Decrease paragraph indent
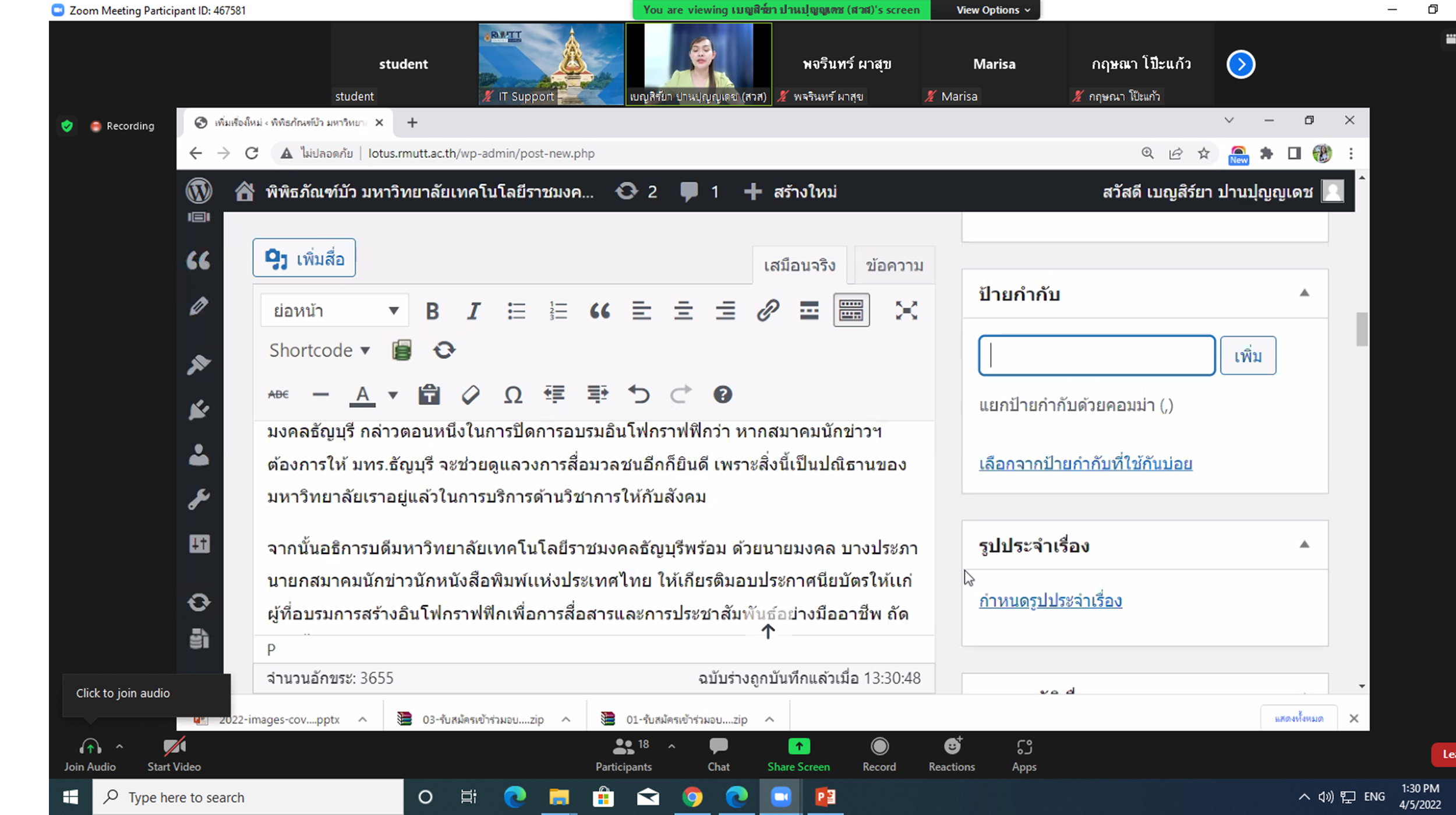The width and height of the screenshot is (1456, 815). 554,394
